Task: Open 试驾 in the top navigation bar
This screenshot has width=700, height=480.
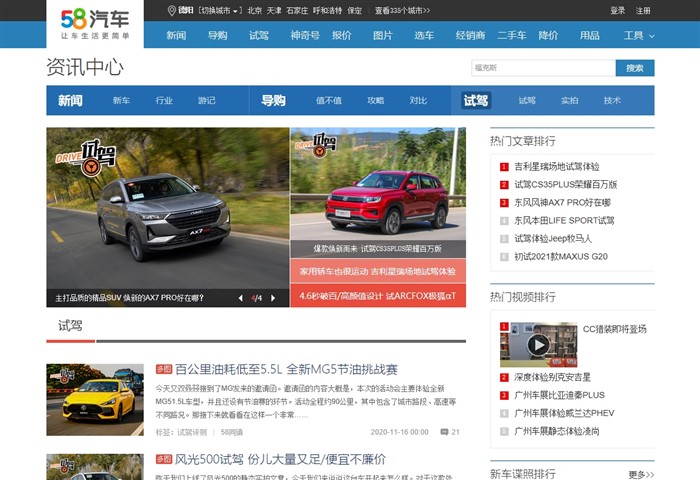Action: click(x=259, y=35)
